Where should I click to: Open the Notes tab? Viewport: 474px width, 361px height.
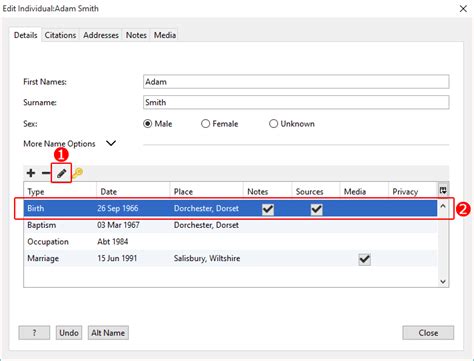pyautogui.click(x=136, y=35)
